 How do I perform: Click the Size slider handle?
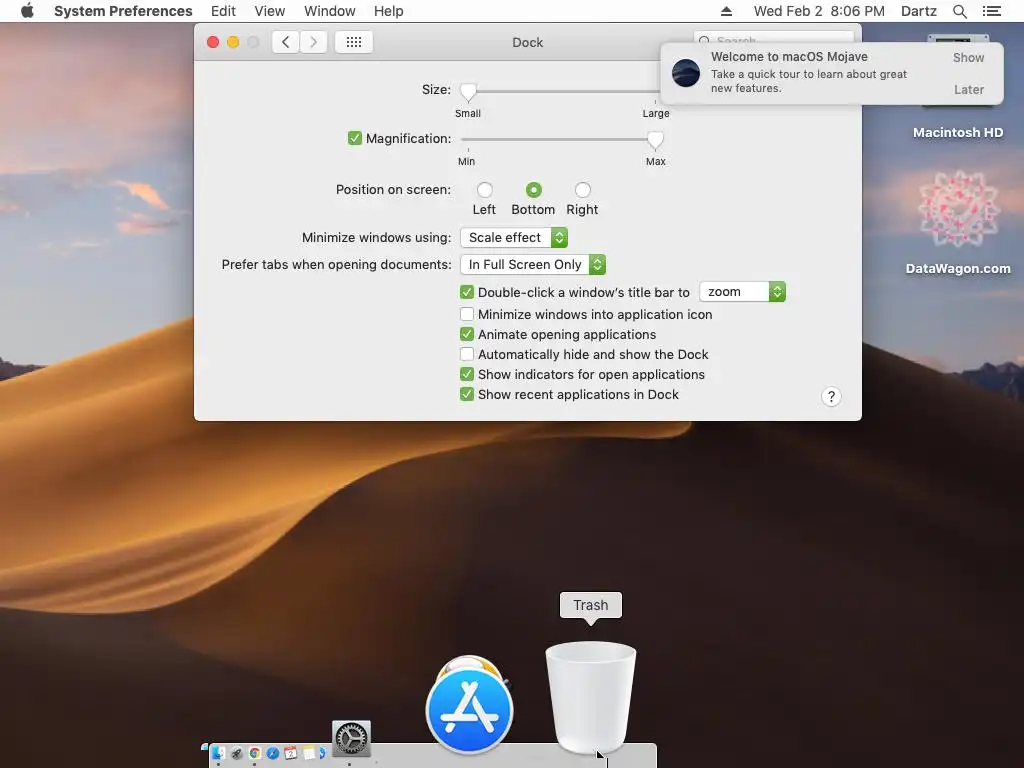[x=468, y=93]
